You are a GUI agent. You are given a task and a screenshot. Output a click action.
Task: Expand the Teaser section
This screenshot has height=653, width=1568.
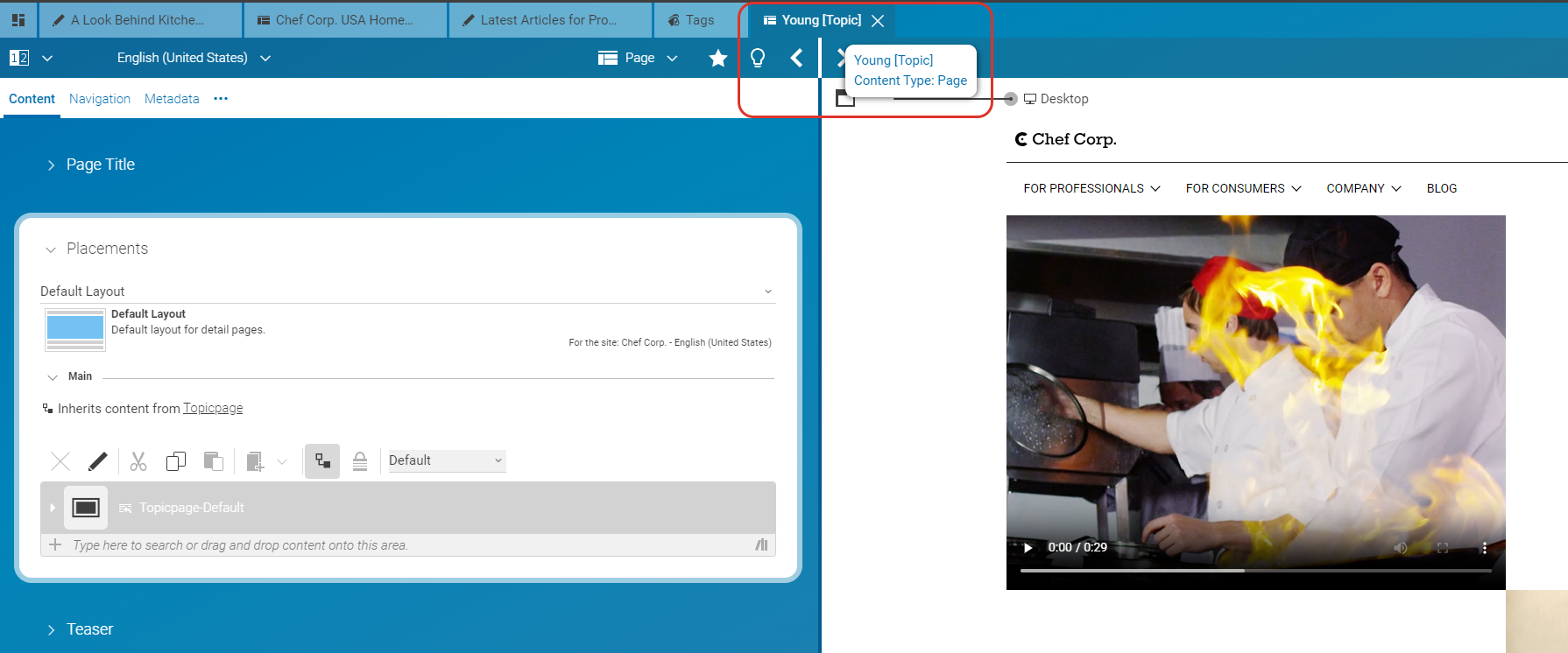(51, 629)
